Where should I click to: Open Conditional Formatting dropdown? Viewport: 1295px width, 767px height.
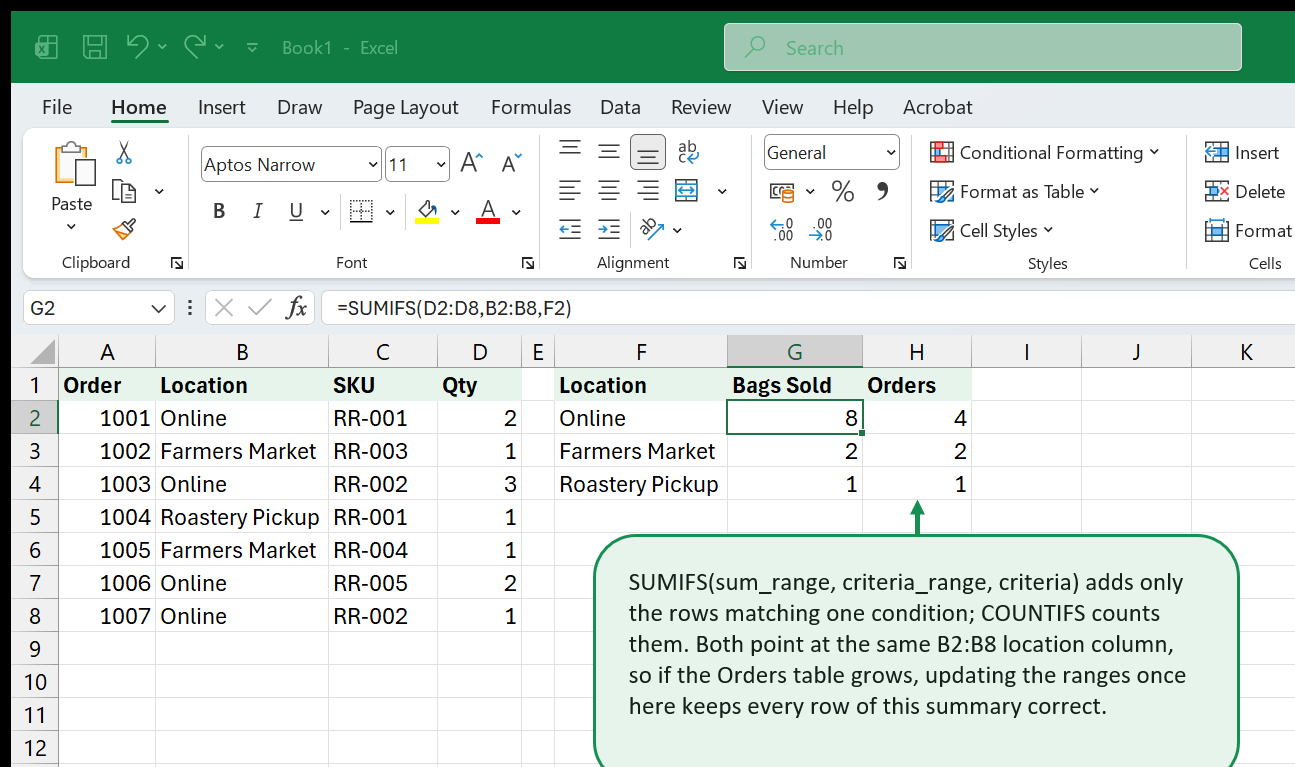(1044, 152)
